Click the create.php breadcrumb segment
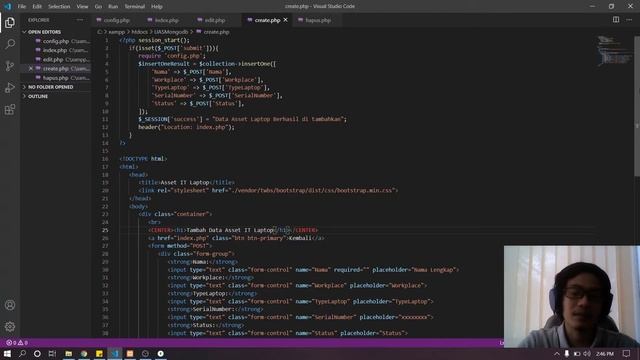Image resolution: width=640 pixels, height=360 pixels. tap(216, 32)
